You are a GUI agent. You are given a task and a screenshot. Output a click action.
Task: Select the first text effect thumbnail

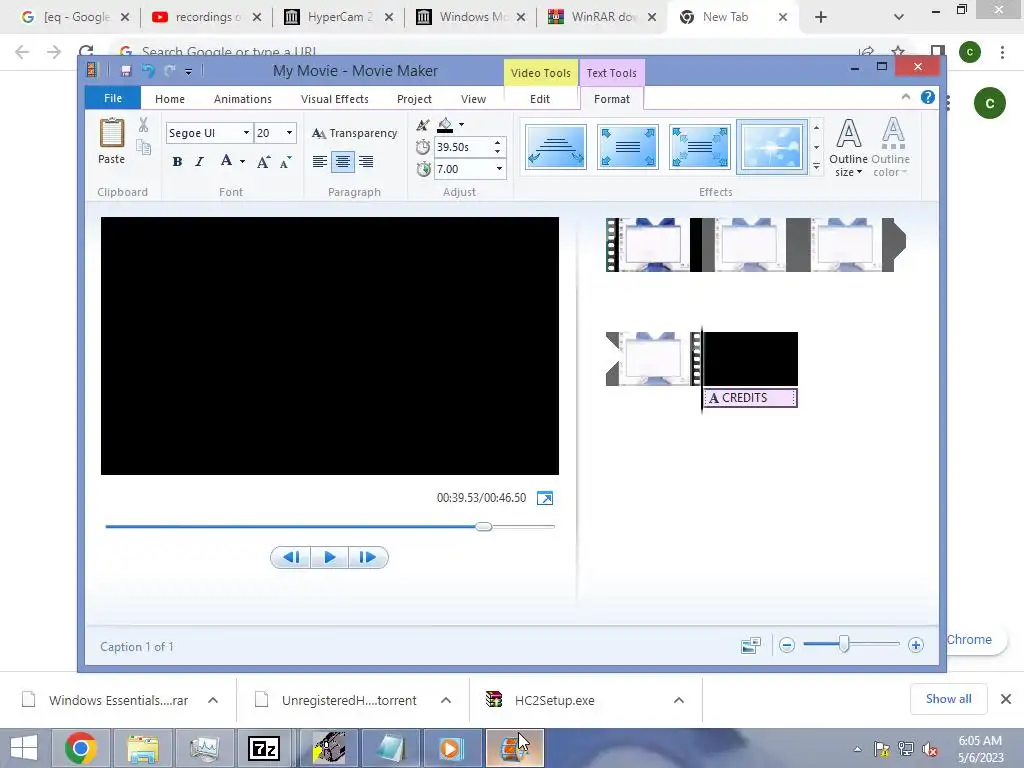coord(556,147)
